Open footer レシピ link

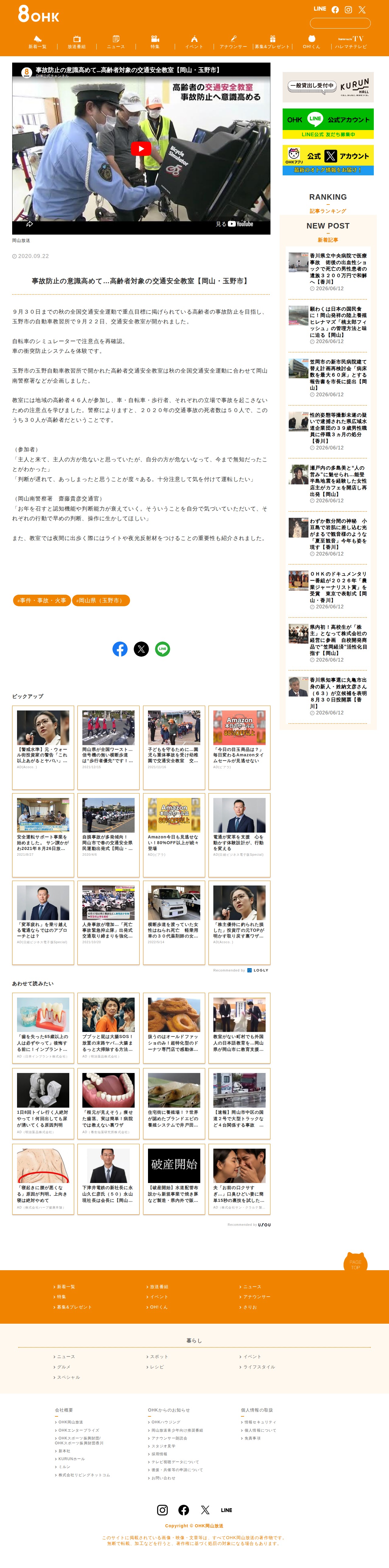pos(157,1367)
